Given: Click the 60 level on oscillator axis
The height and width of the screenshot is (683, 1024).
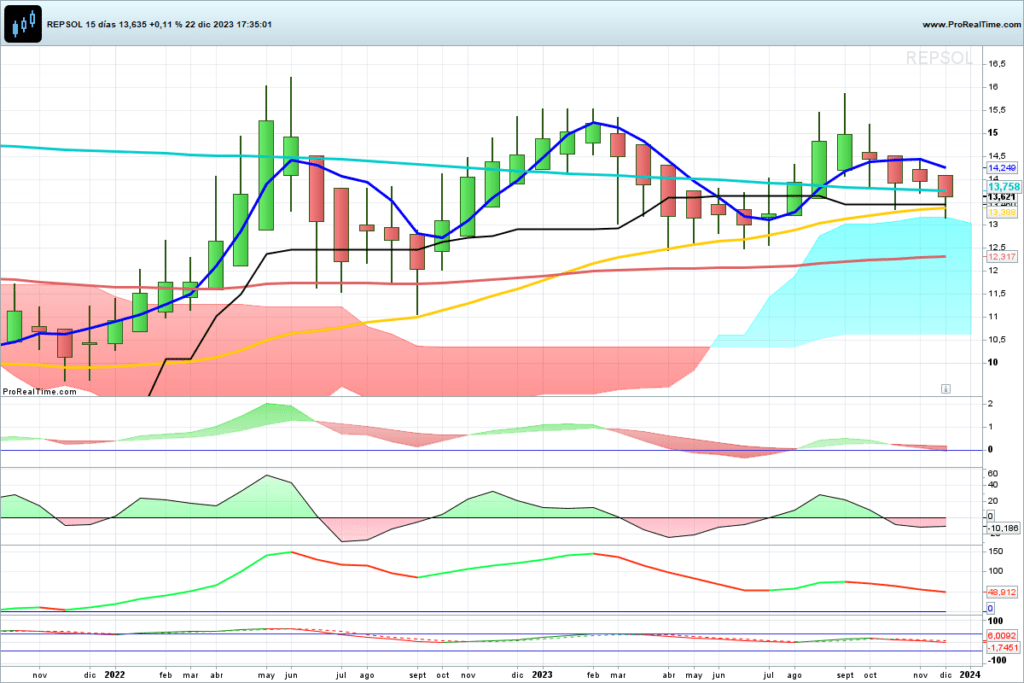Looking at the screenshot, I should (993, 473).
